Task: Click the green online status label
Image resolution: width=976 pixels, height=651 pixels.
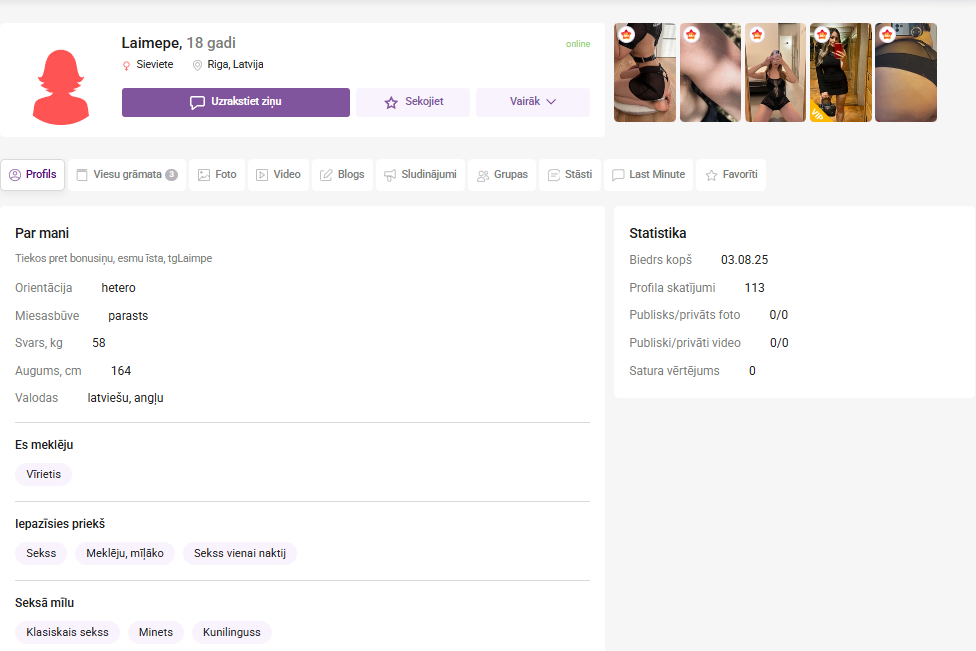Action: tap(578, 44)
